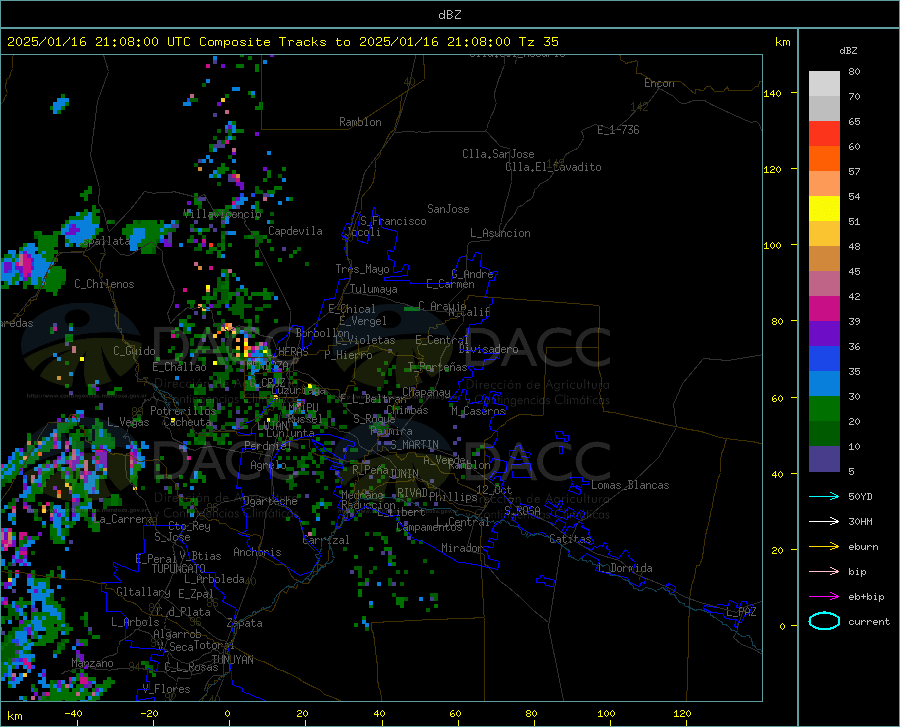This screenshot has width=900, height=727.
Task: Click the 'S_Francisco' map label
Action: 393,221
